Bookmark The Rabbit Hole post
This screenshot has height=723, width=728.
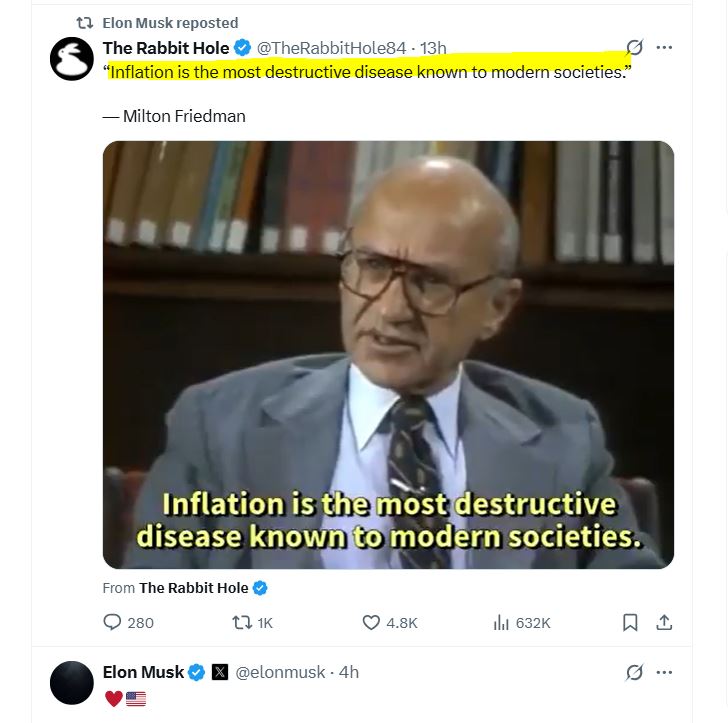pyautogui.click(x=630, y=622)
